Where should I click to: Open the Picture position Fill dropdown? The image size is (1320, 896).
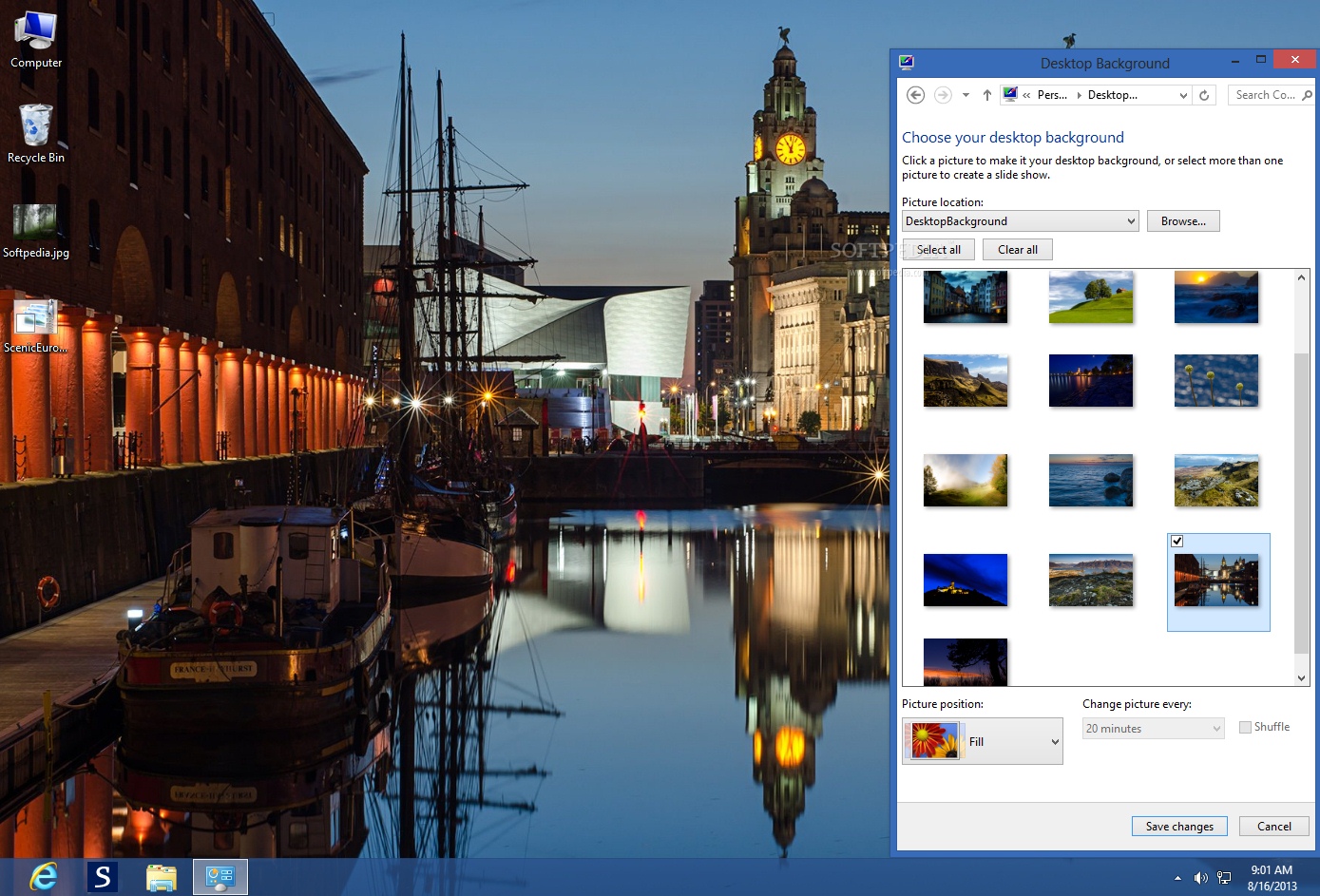click(x=983, y=741)
